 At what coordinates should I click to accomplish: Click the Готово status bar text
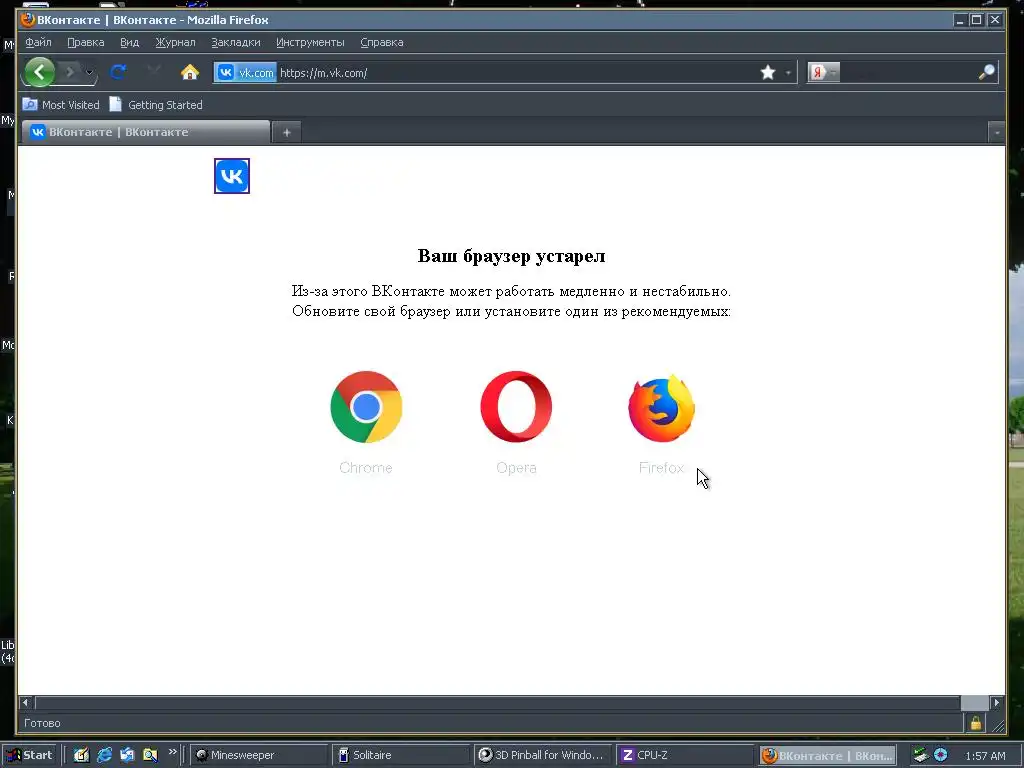[42, 723]
